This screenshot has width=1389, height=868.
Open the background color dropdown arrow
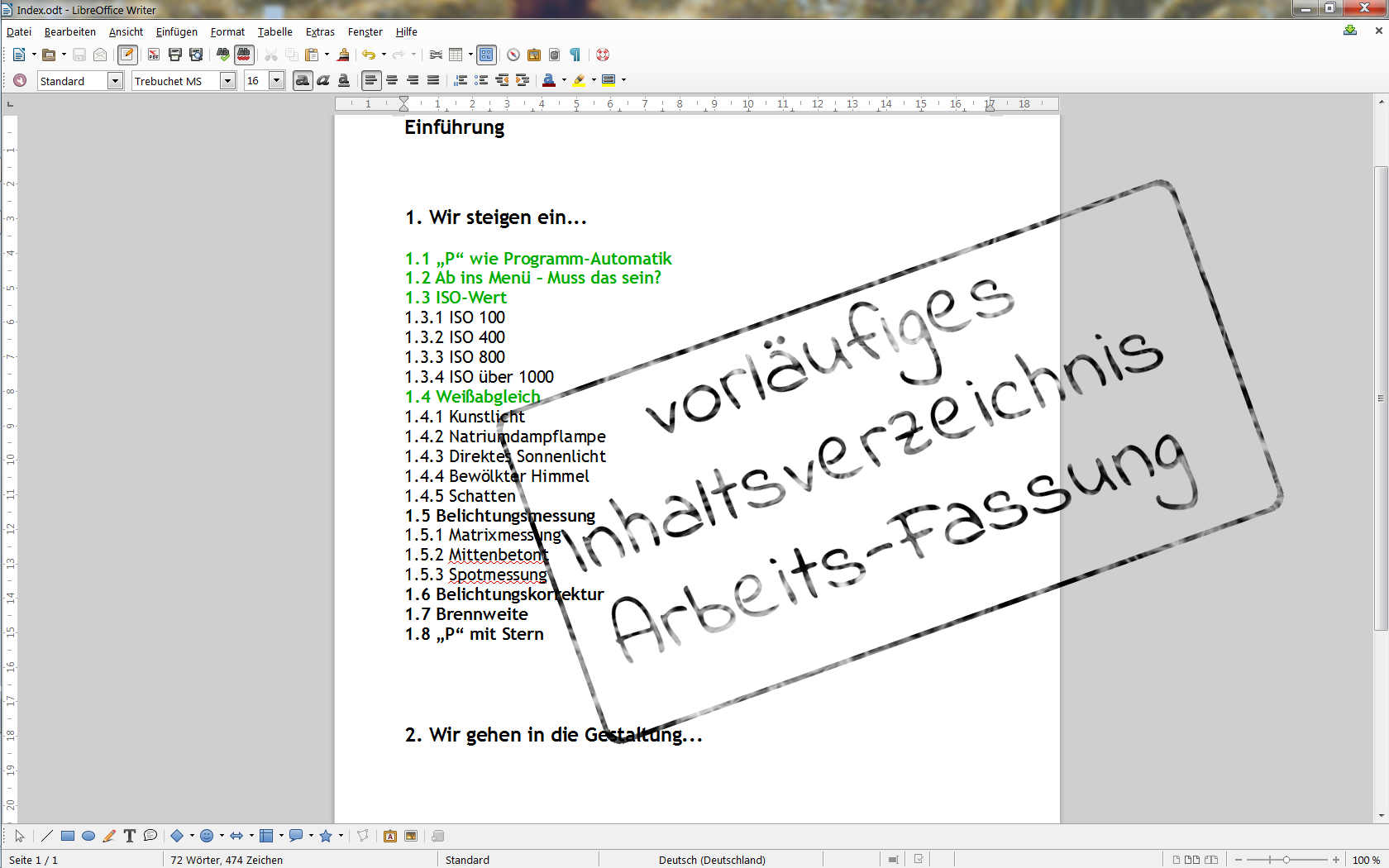point(623,80)
